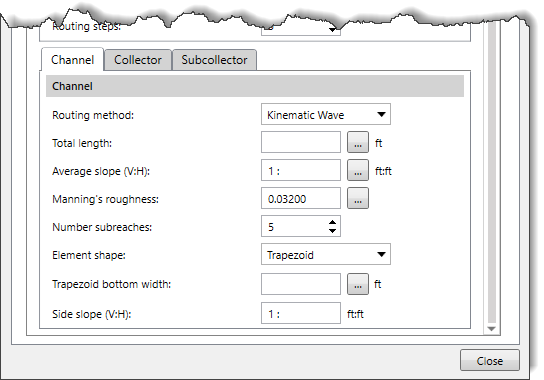This screenshot has height=380, width=544.
Task: Open the Manning's roughness ellipsis button
Action: pos(358,199)
